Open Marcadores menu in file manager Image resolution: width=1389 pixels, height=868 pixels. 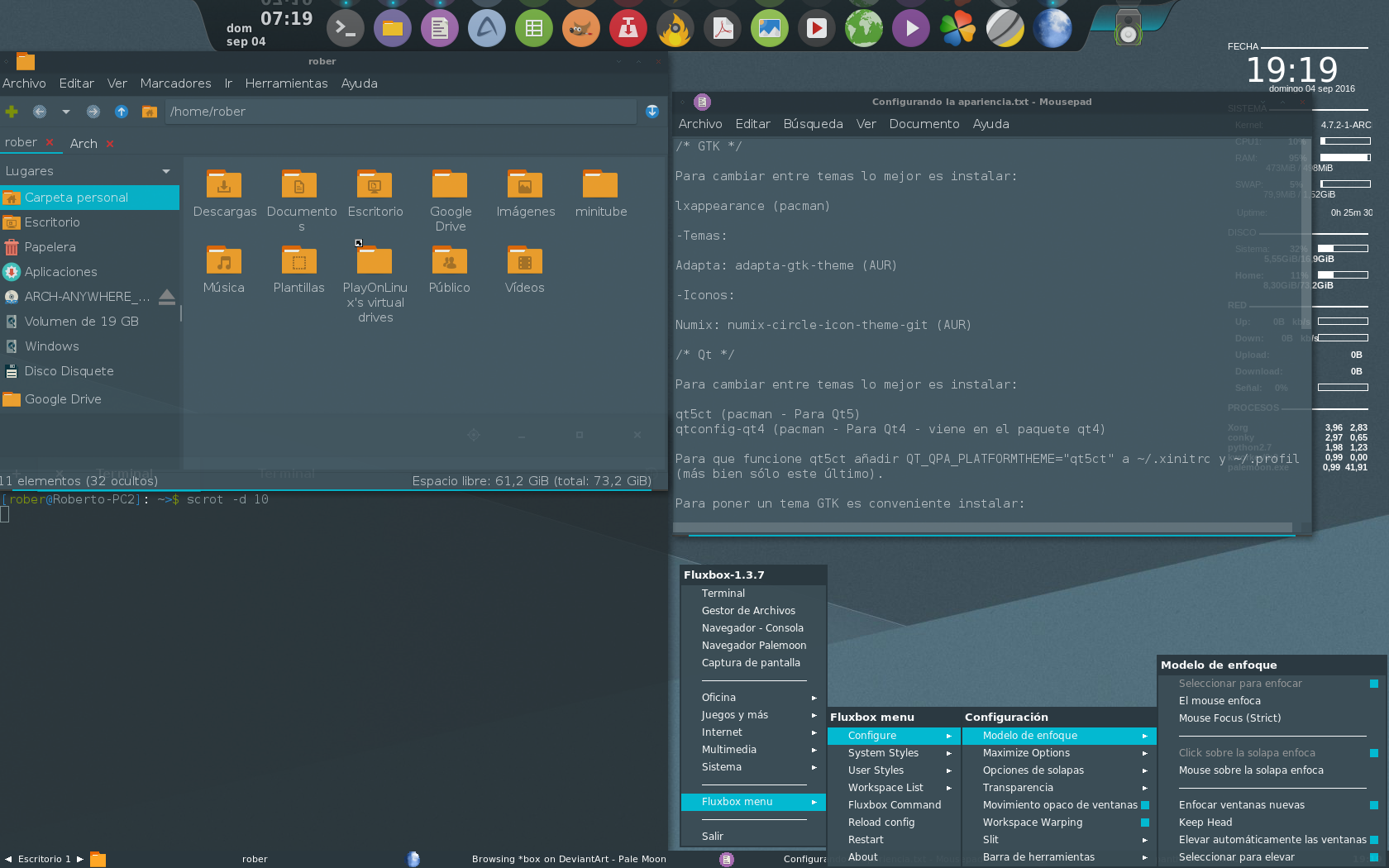click(x=175, y=83)
